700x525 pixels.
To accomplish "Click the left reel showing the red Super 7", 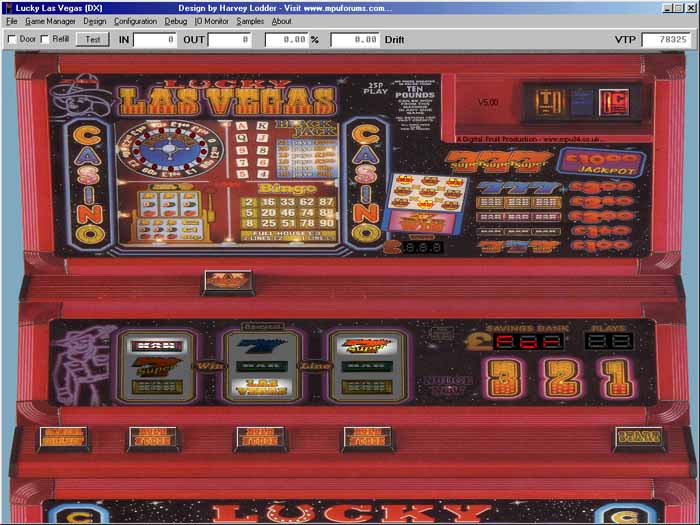I will [157, 366].
